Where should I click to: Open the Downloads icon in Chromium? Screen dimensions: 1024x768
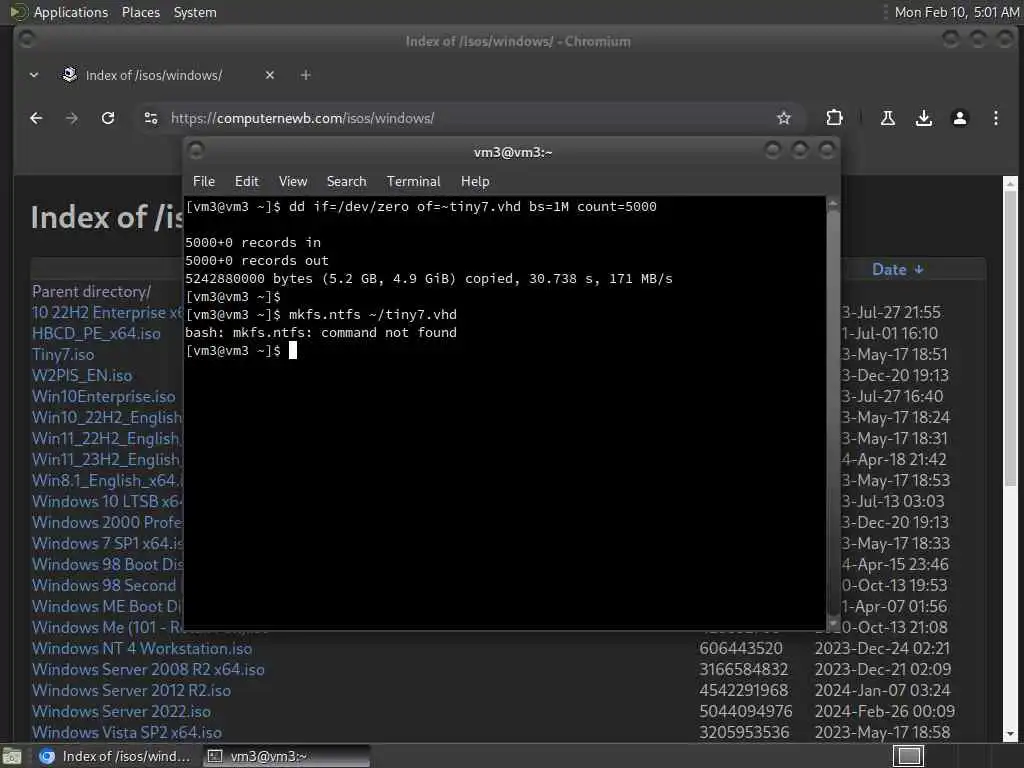[x=923, y=118]
